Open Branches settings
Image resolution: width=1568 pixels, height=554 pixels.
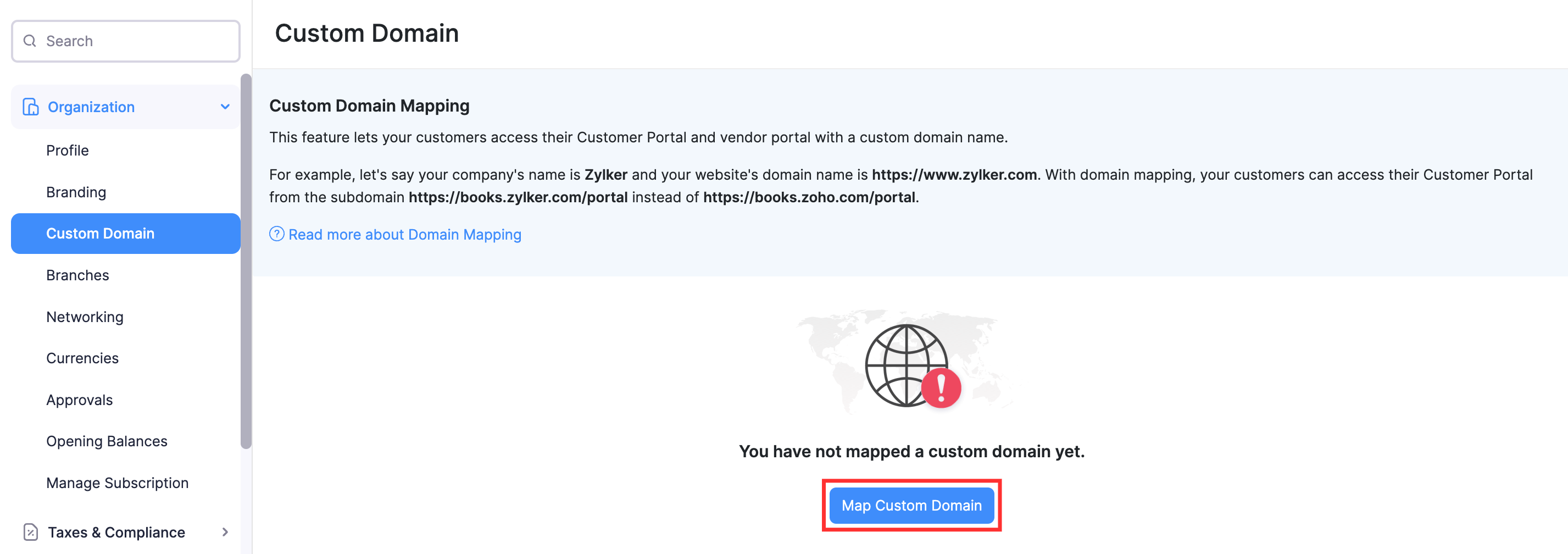[x=77, y=275]
